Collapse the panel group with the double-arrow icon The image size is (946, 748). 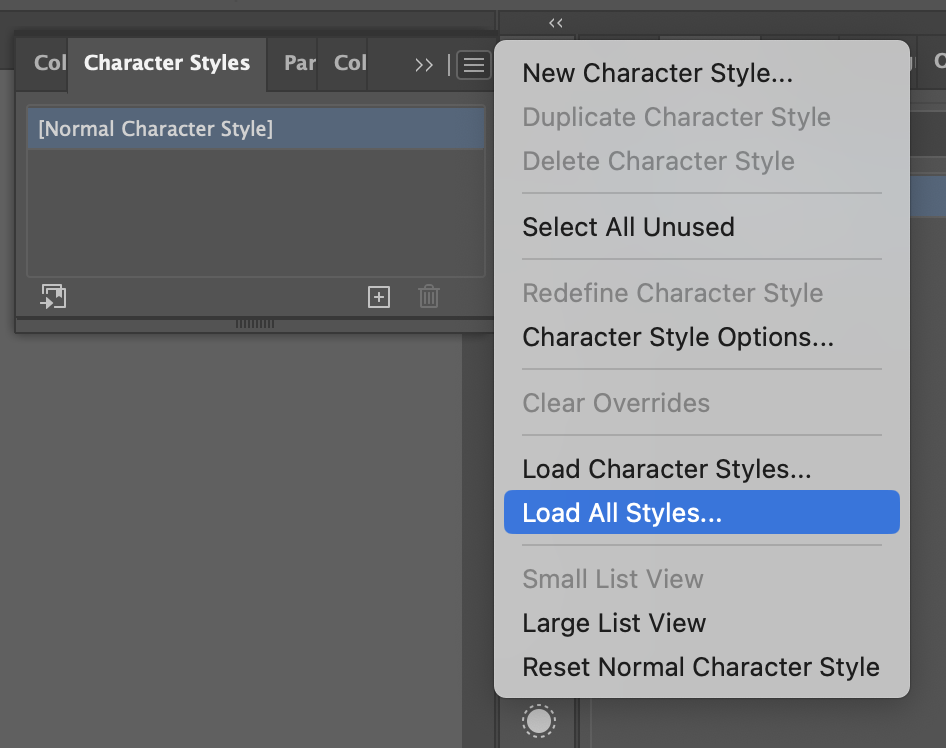(555, 22)
